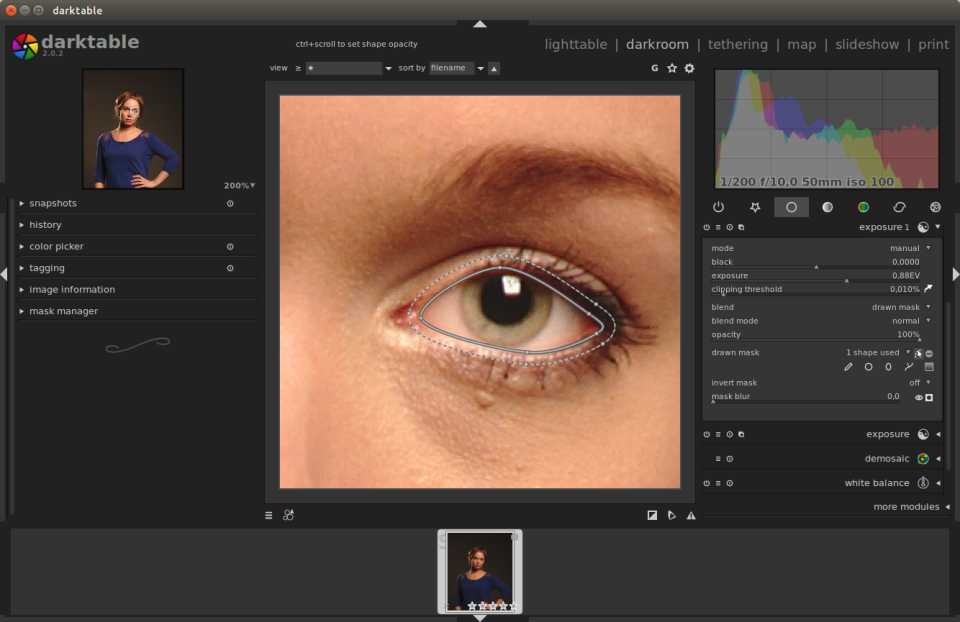Toggle softproofing triangle icon
This screenshot has width=960, height=622.
coord(672,515)
